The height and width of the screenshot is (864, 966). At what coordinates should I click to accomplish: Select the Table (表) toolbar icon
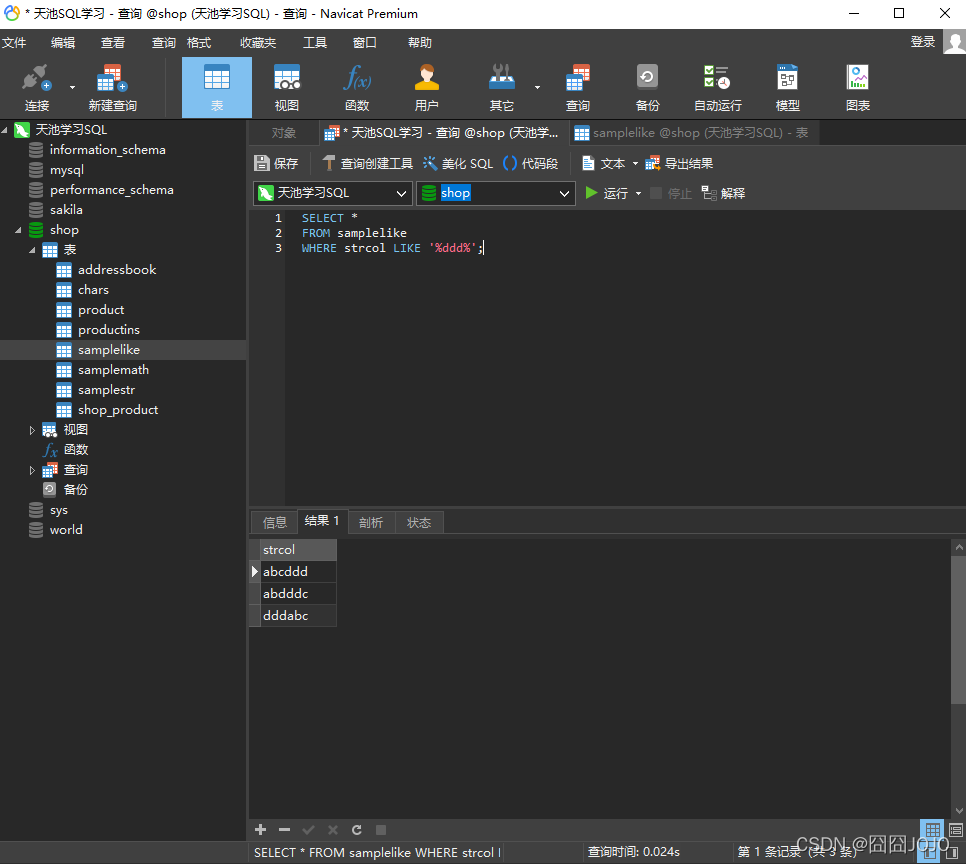(217, 88)
